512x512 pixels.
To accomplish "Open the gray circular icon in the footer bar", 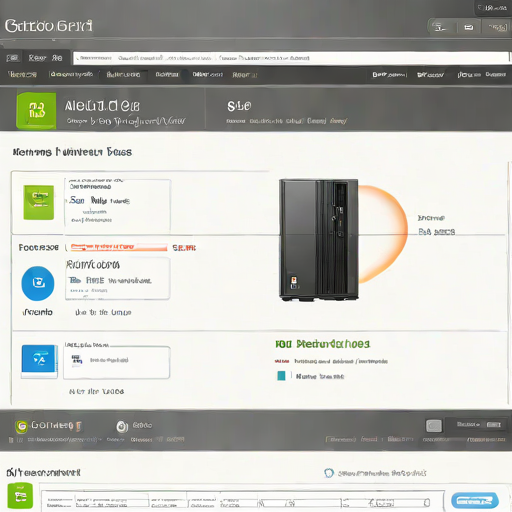I will click(x=122, y=426).
